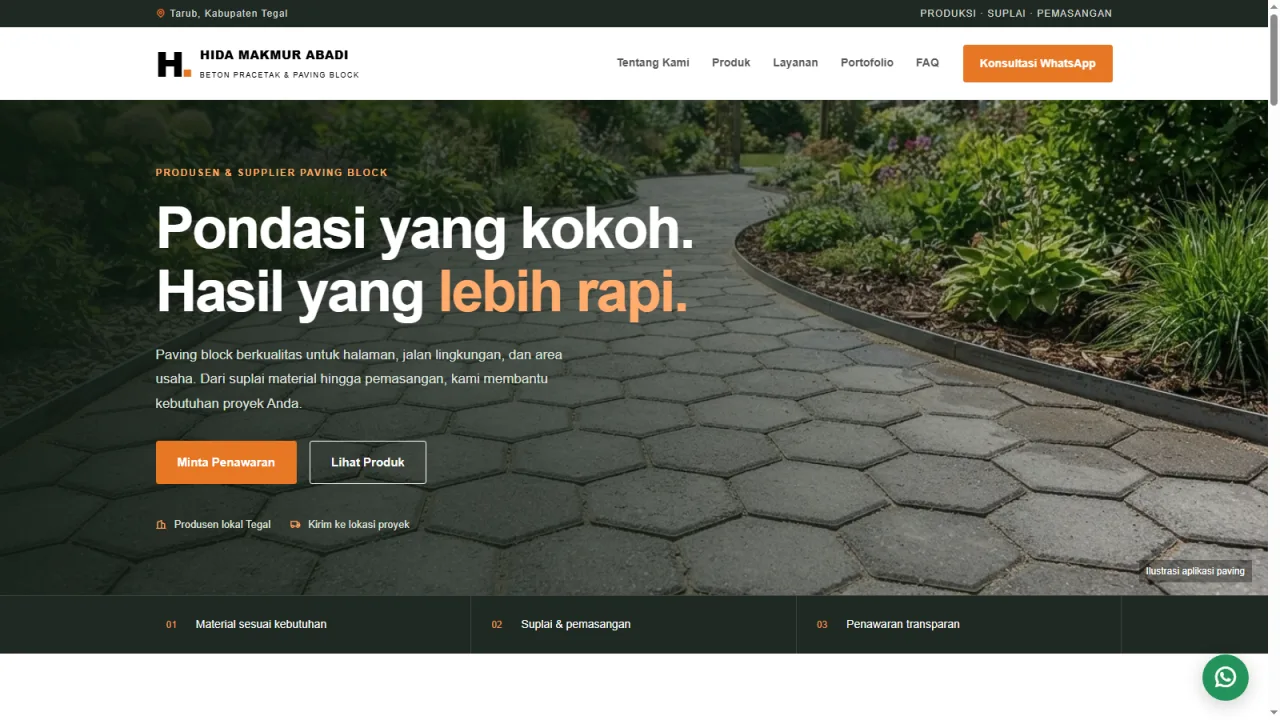Open the Produk navigation item
The image size is (1280, 720).
click(x=731, y=62)
